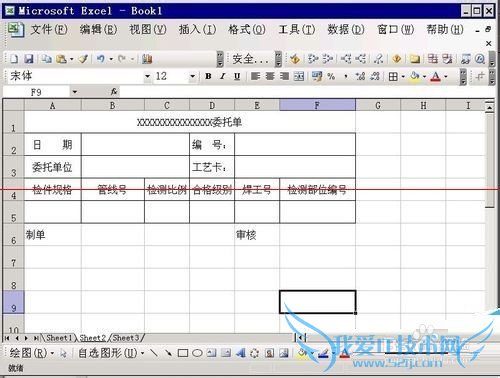The image size is (500, 378).
Task: Click the insert function fx button
Action: (x=114, y=91)
